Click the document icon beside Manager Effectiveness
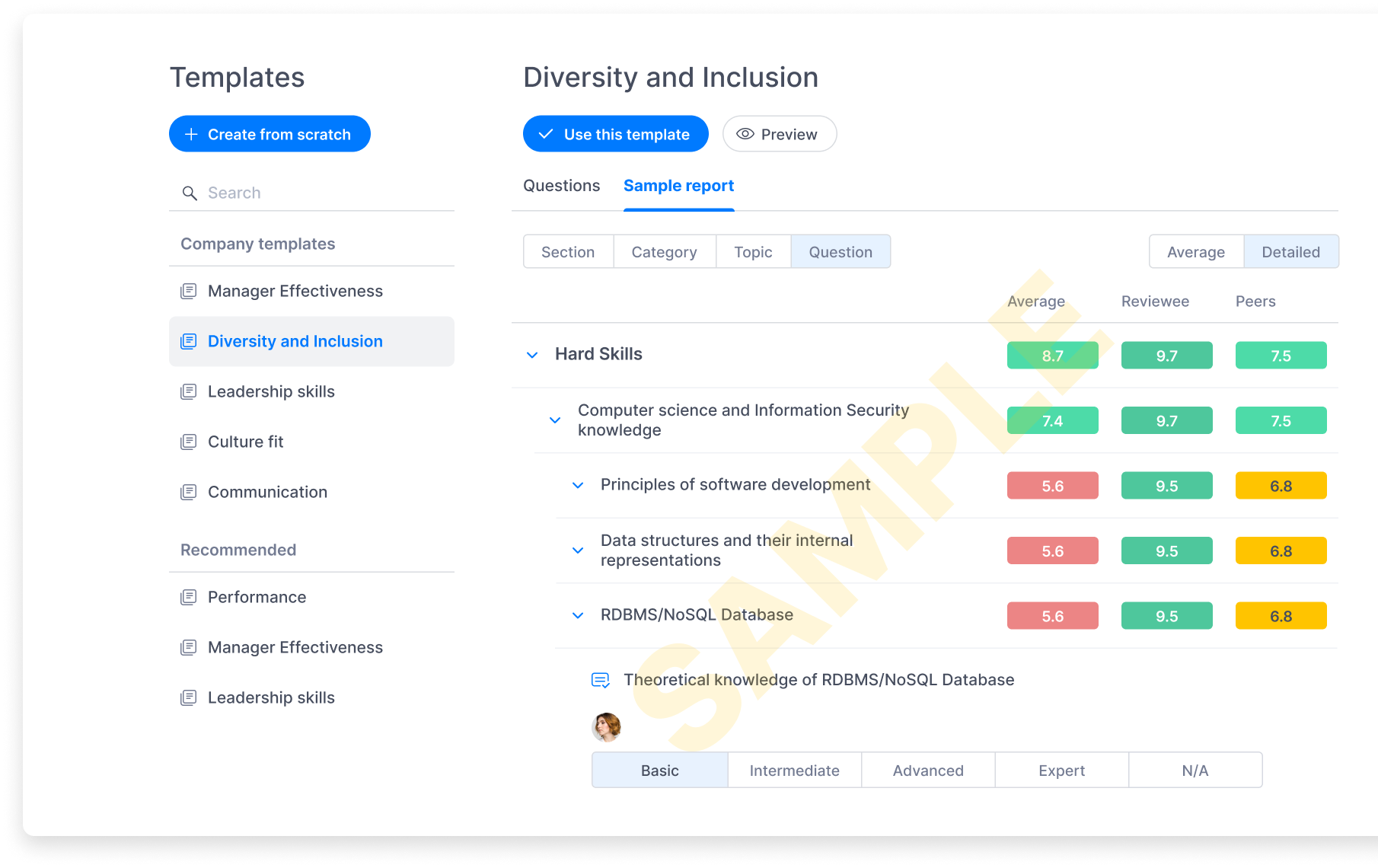This screenshot has height=868, width=1378. 188,290
